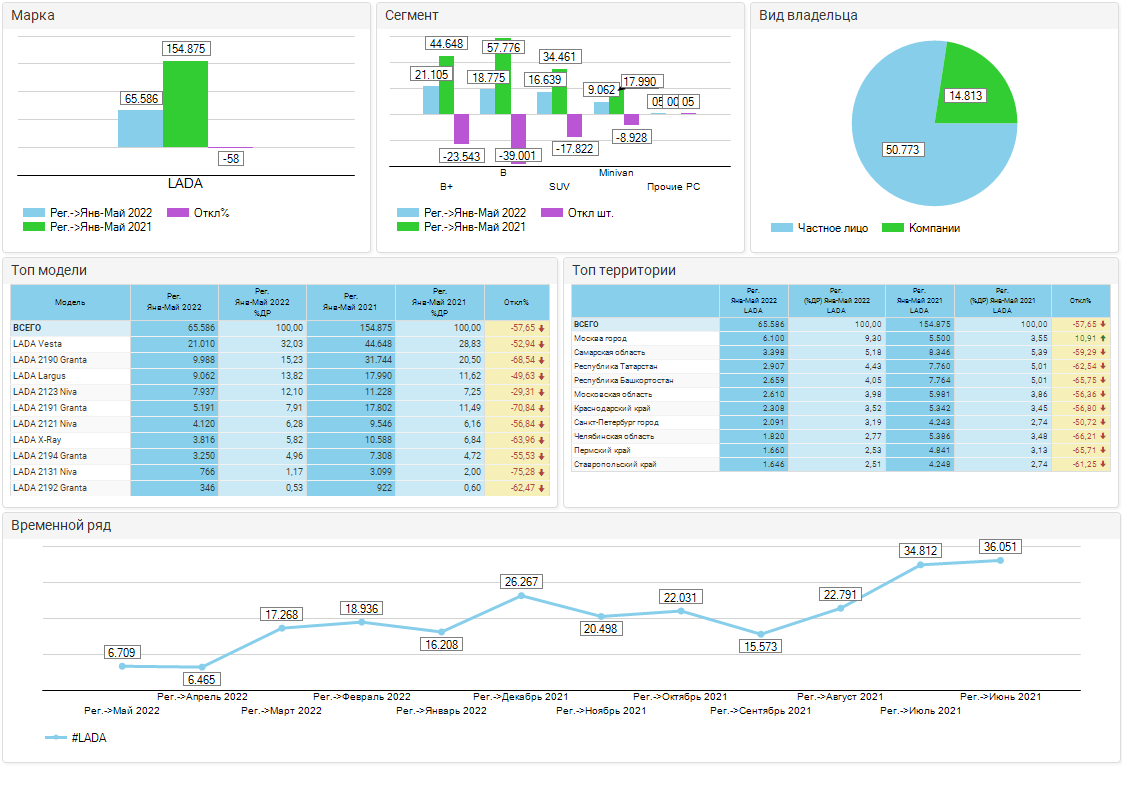Toggle Откл шт. series in Сегмент legend
1122x793 pixels.
(552, 213)
